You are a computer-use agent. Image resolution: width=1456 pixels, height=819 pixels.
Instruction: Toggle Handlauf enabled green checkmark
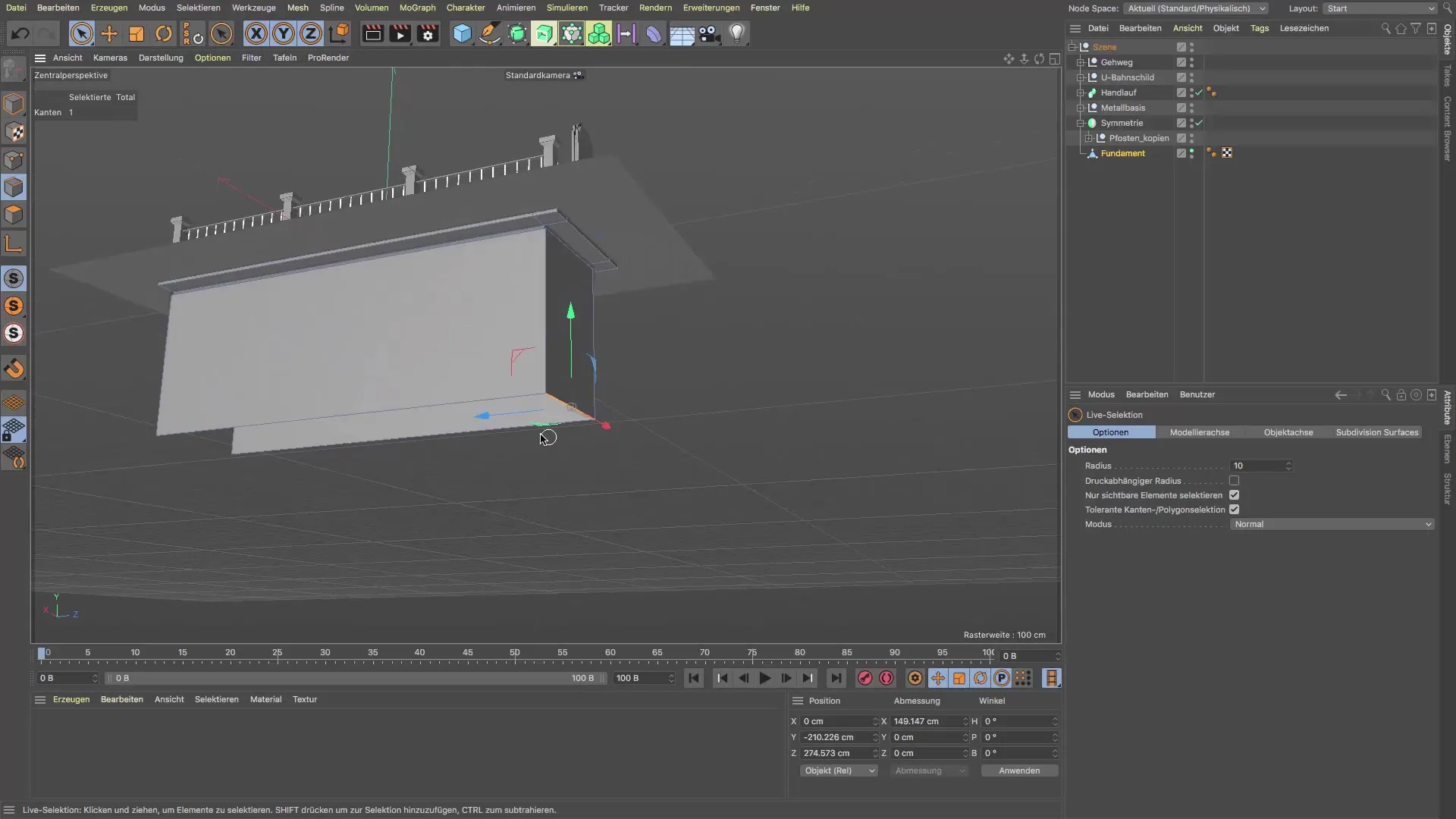1199,93
